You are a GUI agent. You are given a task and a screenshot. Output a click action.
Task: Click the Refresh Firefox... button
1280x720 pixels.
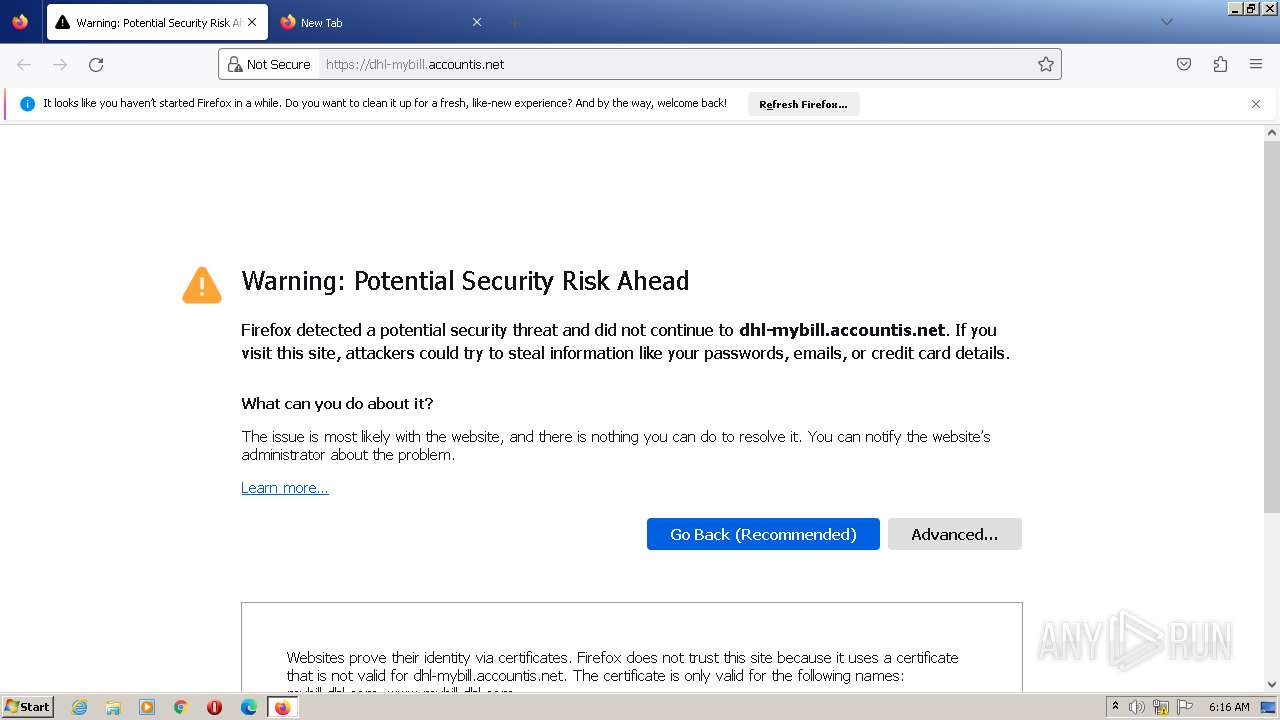tap(803, 104)
